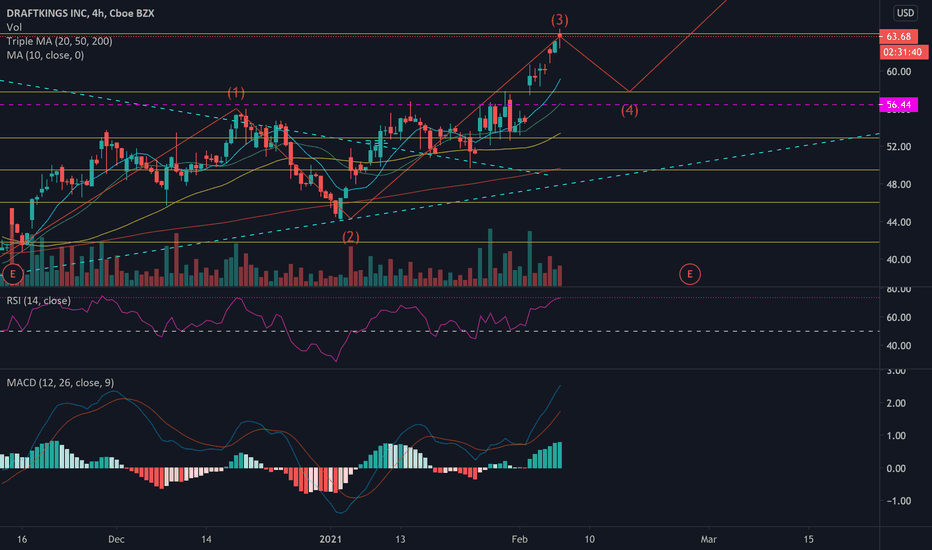Image resolution: width=932 pixels, height=550 pixels.
Task: Click the 40.00 price axis label
Action: [898, 260]
